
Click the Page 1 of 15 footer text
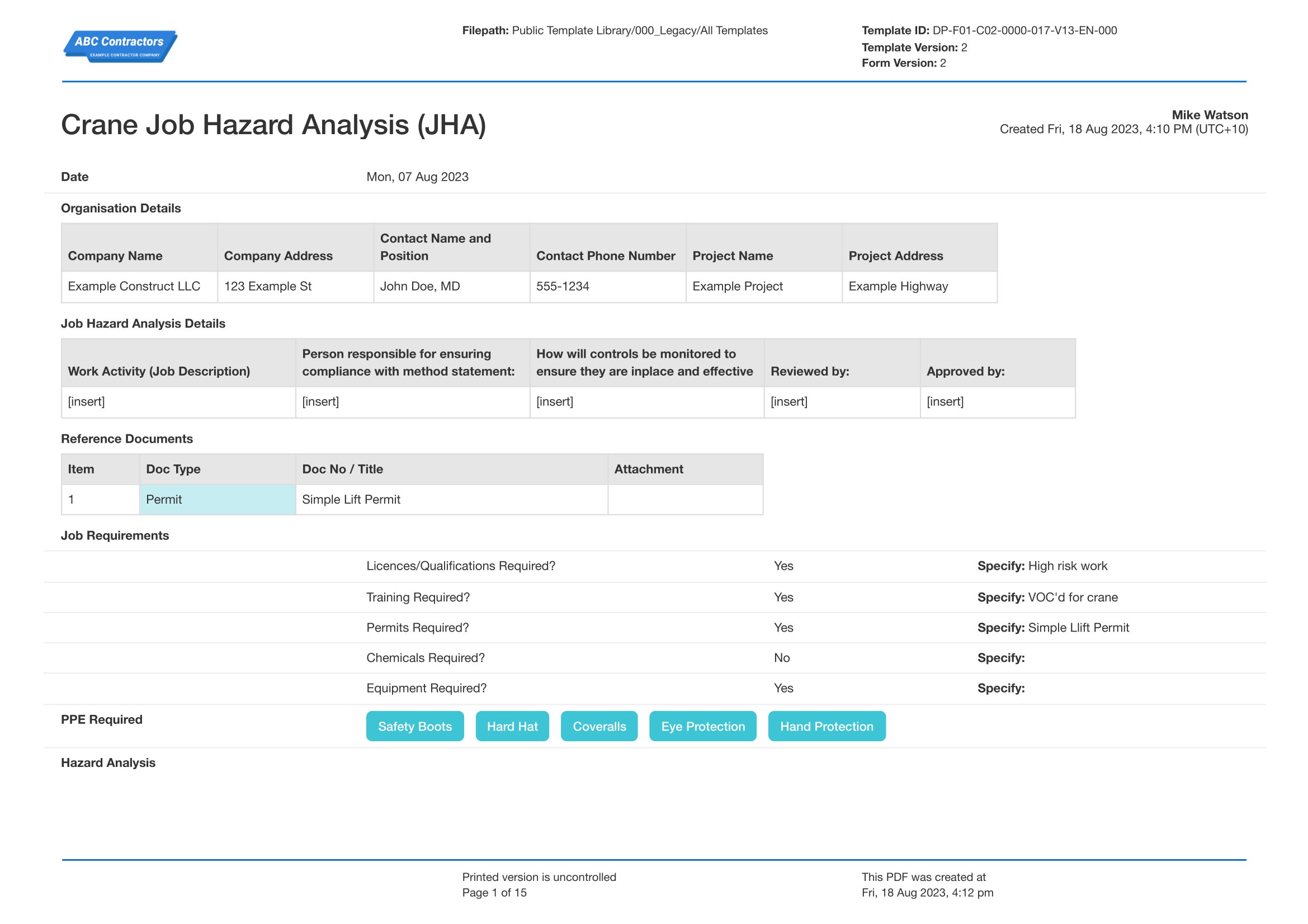494,892
